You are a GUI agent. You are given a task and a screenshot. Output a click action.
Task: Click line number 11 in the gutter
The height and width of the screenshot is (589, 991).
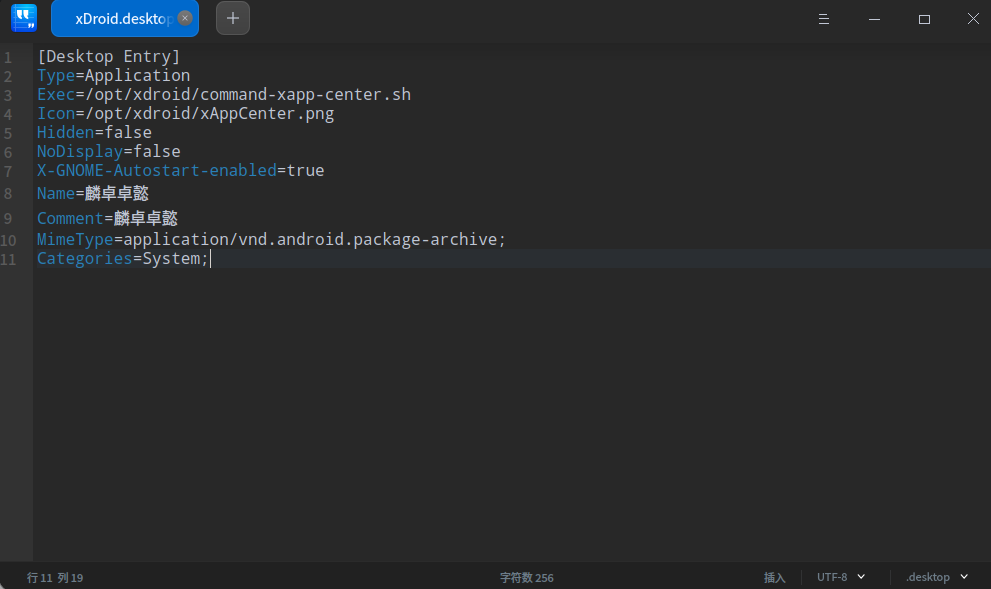coord(10,260)
